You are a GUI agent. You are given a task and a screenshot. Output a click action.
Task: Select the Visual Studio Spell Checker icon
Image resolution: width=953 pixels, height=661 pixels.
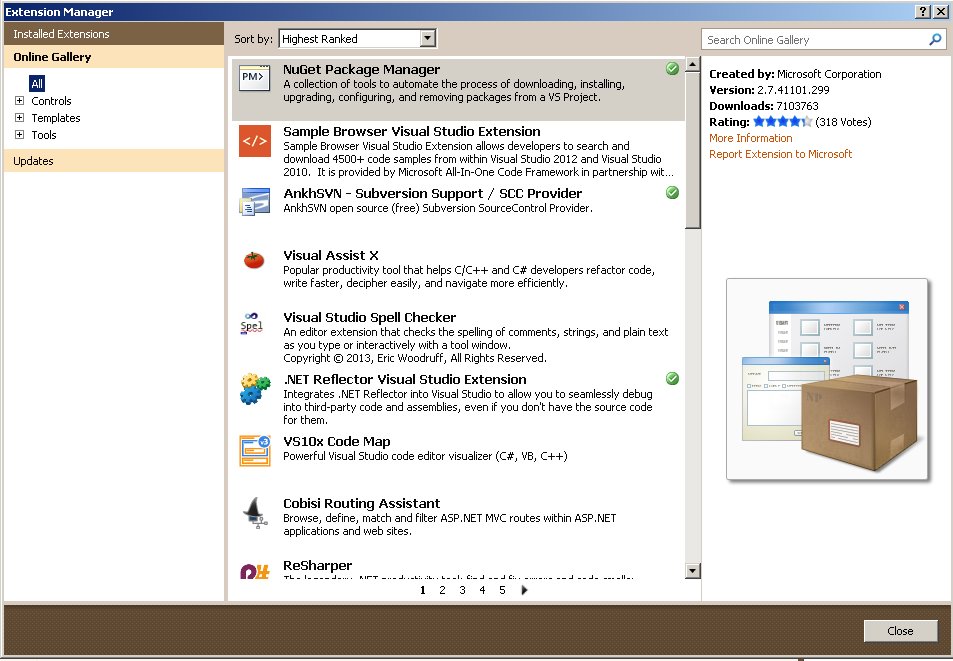point(254,324)
